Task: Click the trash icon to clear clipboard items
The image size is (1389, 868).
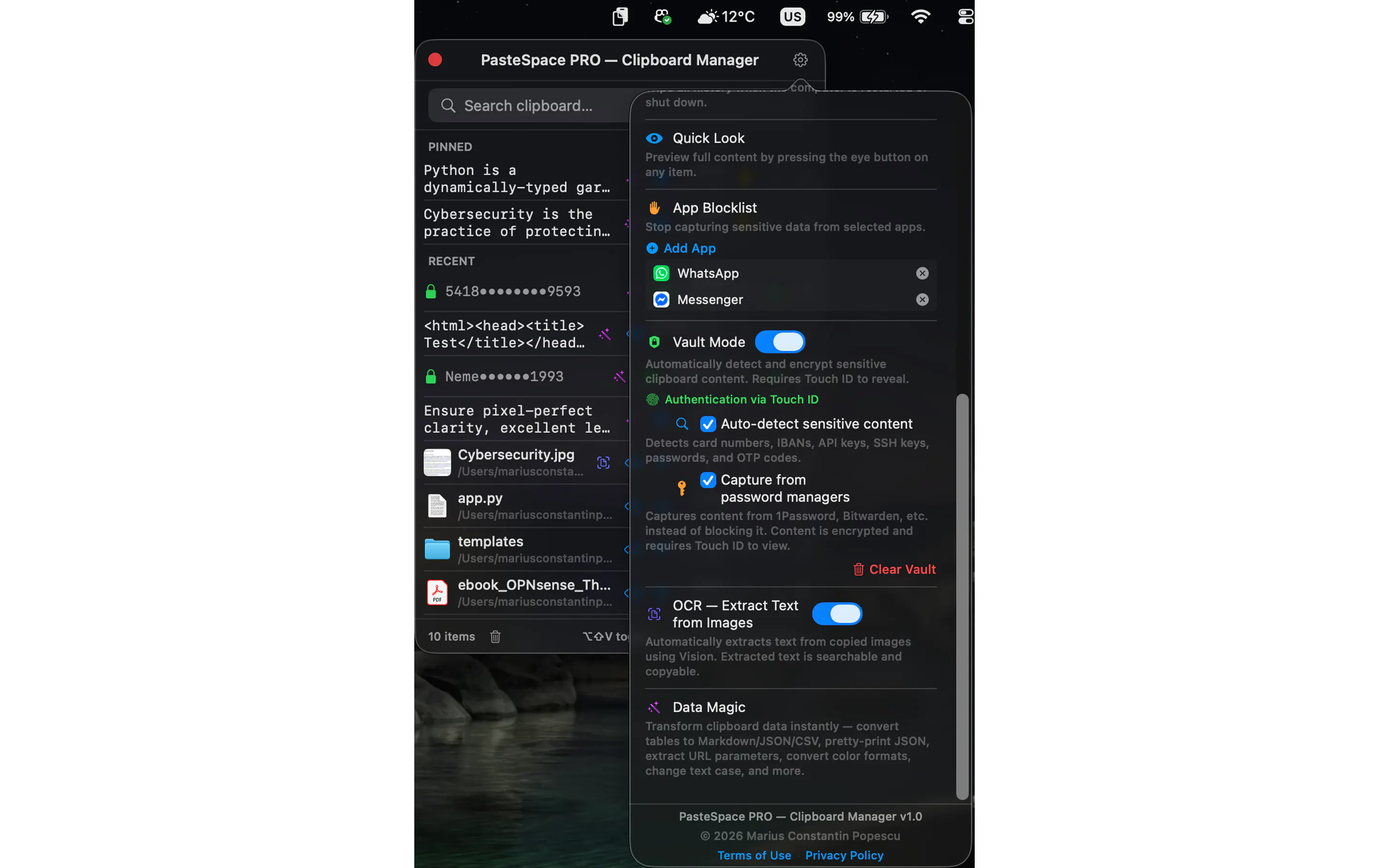Action: tap(495, 637)
